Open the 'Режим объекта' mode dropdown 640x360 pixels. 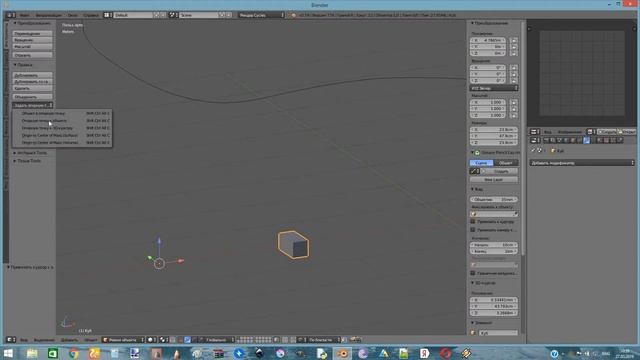(x=123, y=340)
